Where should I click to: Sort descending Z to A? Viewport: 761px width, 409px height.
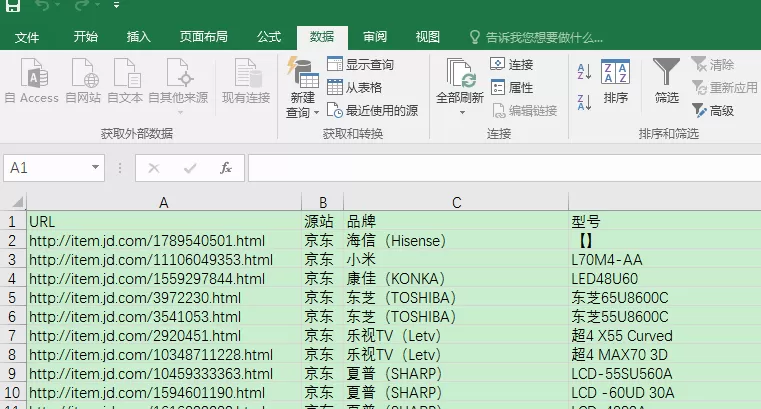click(584, 102)
